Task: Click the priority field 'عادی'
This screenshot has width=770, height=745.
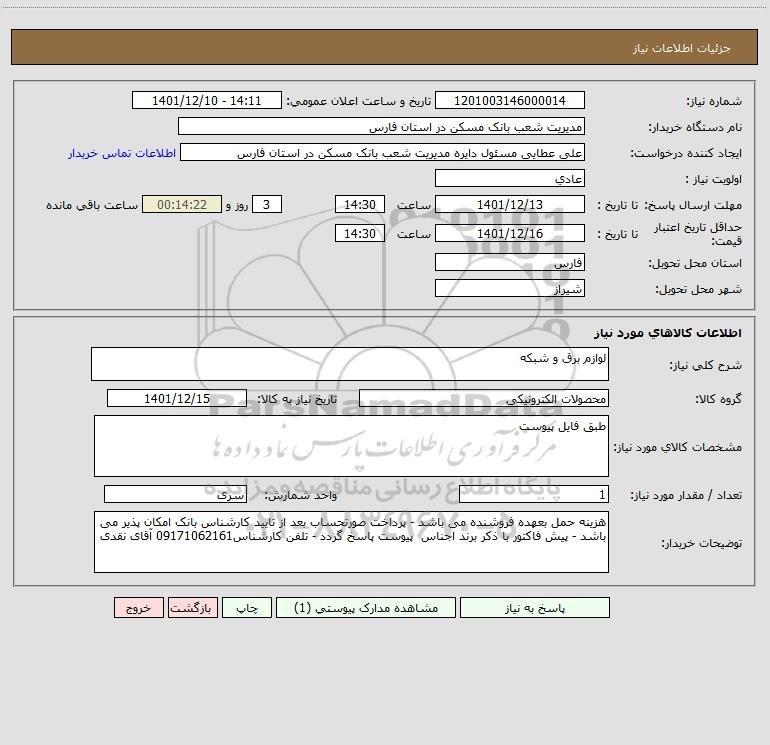Action: coord(510,178)
